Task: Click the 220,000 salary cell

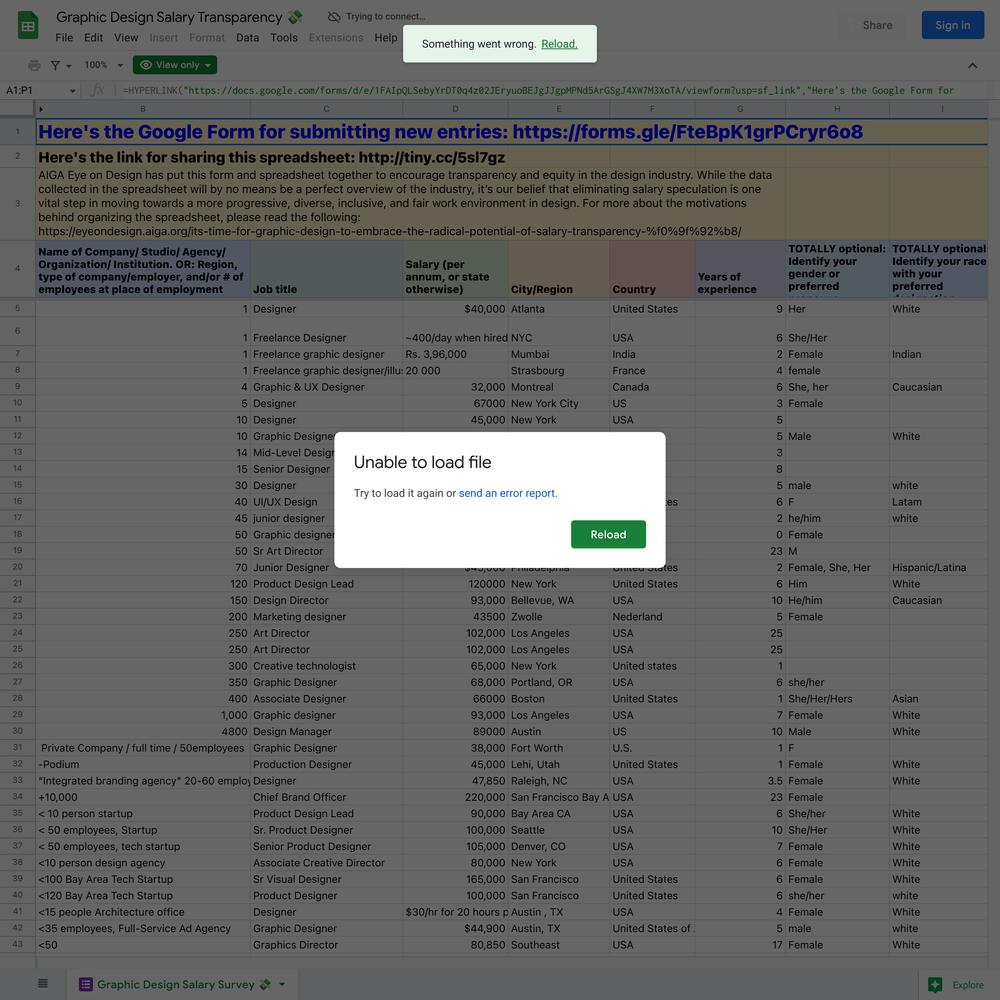Action: click(x=455, y=797)
